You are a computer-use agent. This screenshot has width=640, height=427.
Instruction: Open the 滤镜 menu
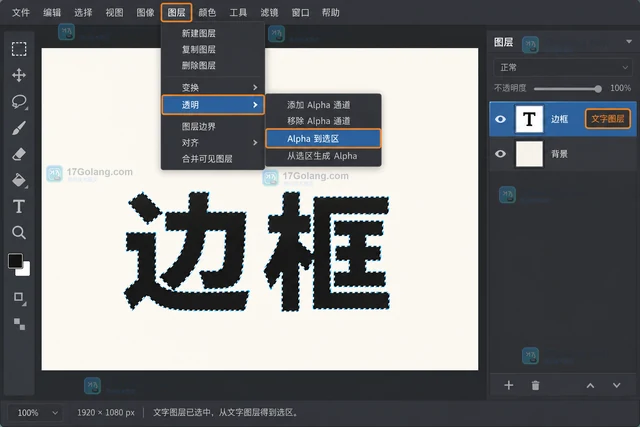click(x=269, y=13)
